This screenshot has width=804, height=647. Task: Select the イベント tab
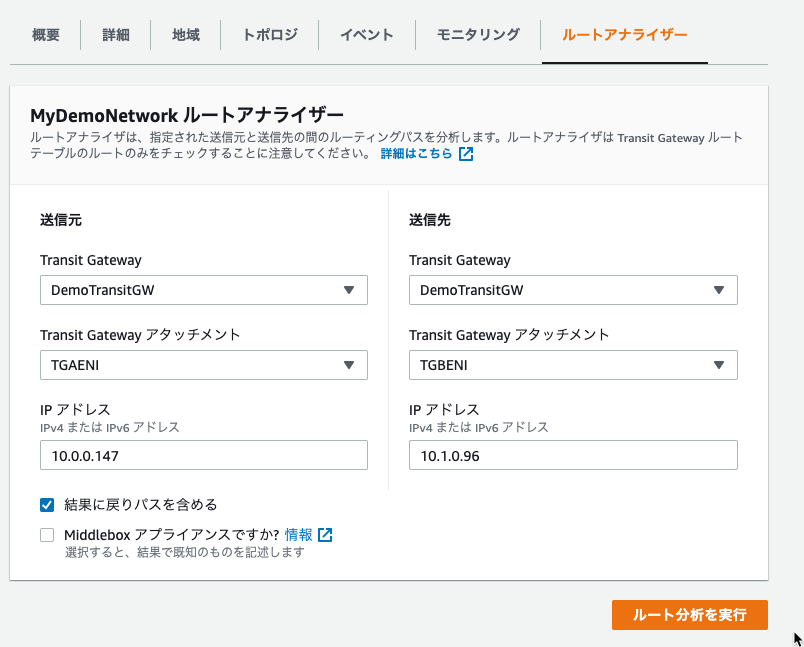click(x=367, y=35)
